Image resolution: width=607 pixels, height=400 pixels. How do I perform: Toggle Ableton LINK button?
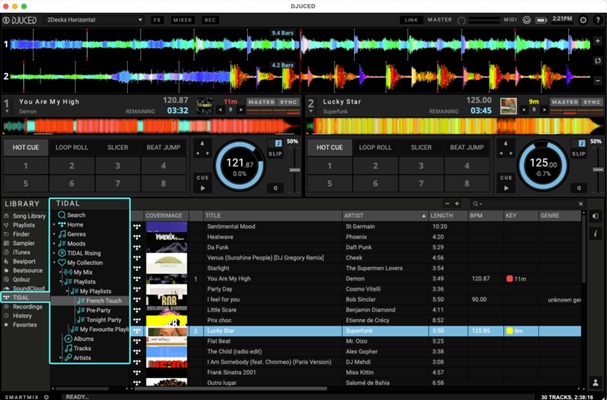pyautogui.click(x=412, y=20)
